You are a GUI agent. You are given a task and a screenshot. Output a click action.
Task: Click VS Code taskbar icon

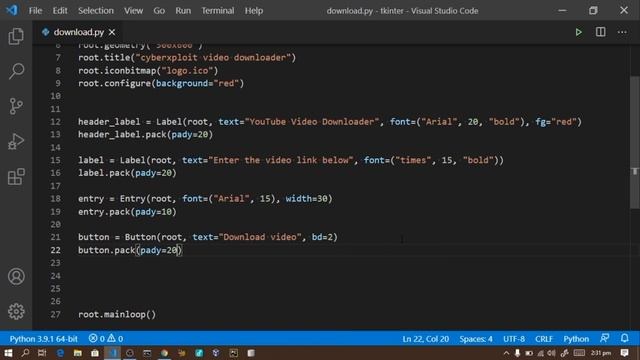(x=112, y=353)
